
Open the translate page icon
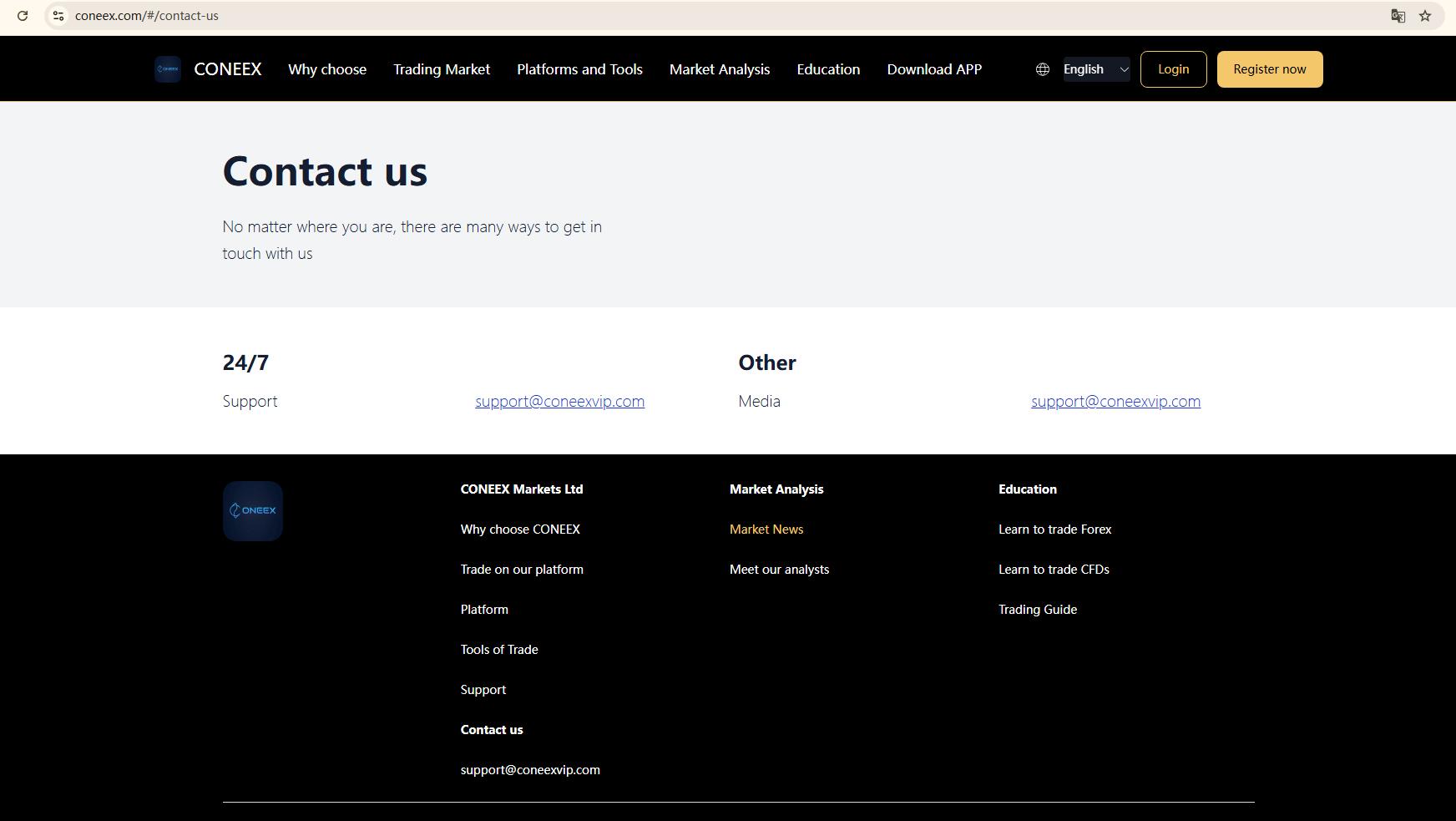pos(1398,16)
